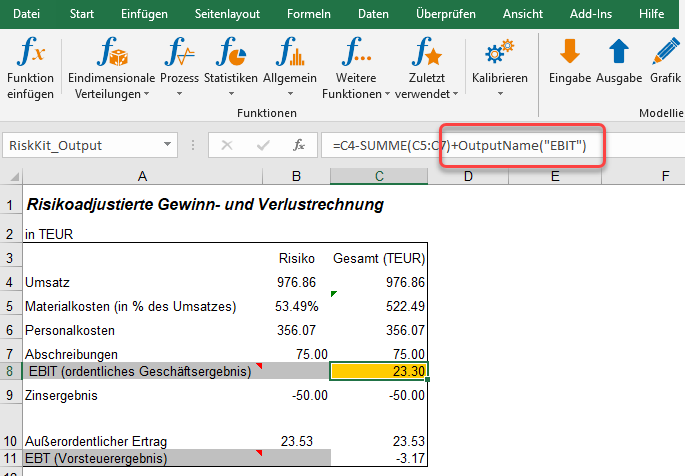Switch to the Start tab
The height and width of the screenshot is (476, 685).
pyautogui.click(x=82, y=14)
